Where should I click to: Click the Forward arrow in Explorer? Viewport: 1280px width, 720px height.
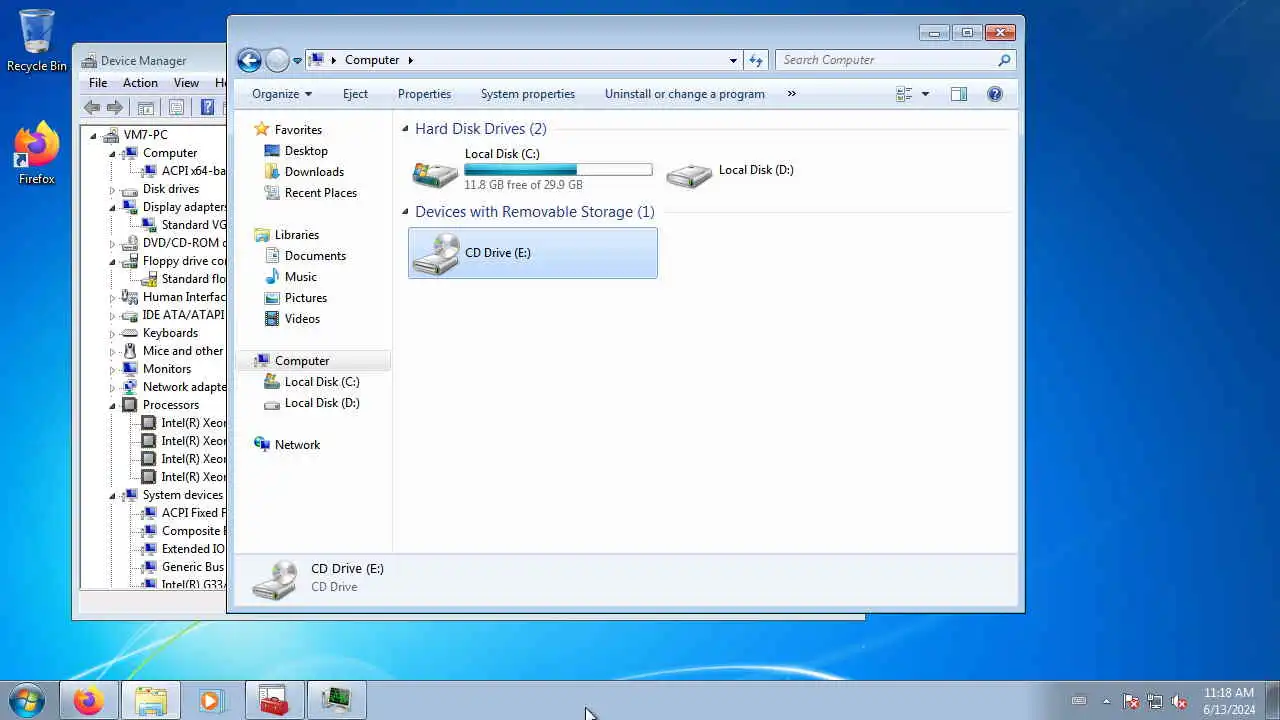pyautogui.click(x=277, y=60)
